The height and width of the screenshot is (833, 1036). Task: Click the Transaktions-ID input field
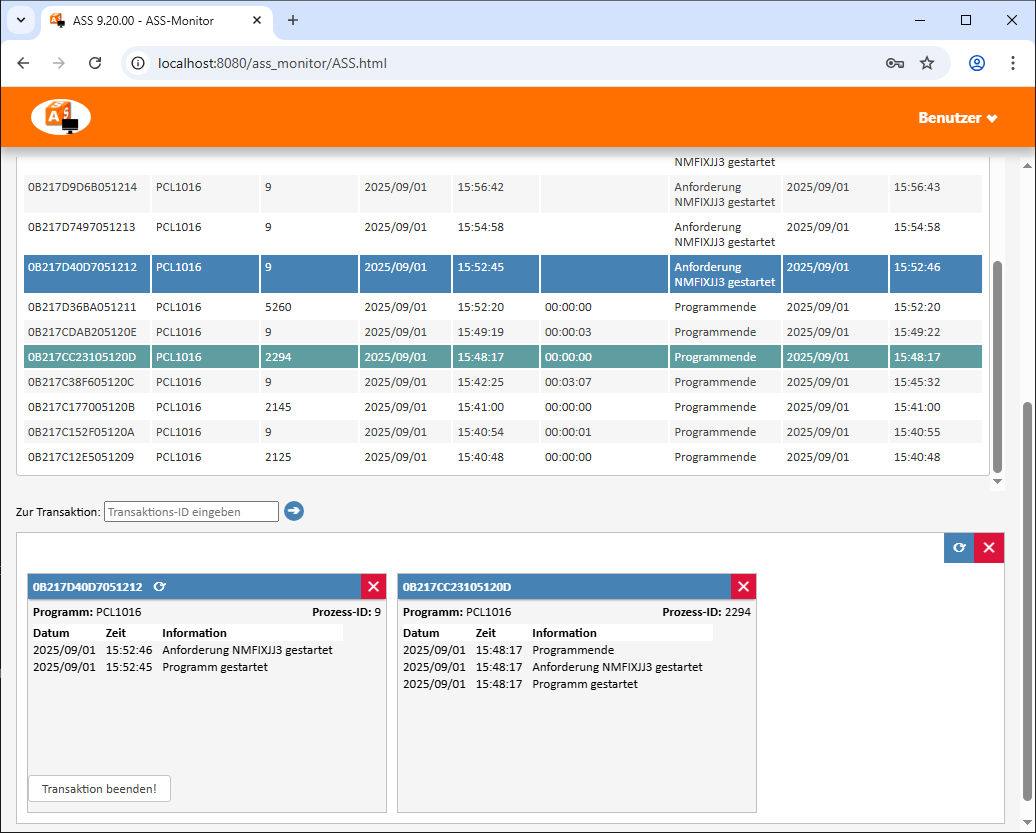(x=191, y=511)
